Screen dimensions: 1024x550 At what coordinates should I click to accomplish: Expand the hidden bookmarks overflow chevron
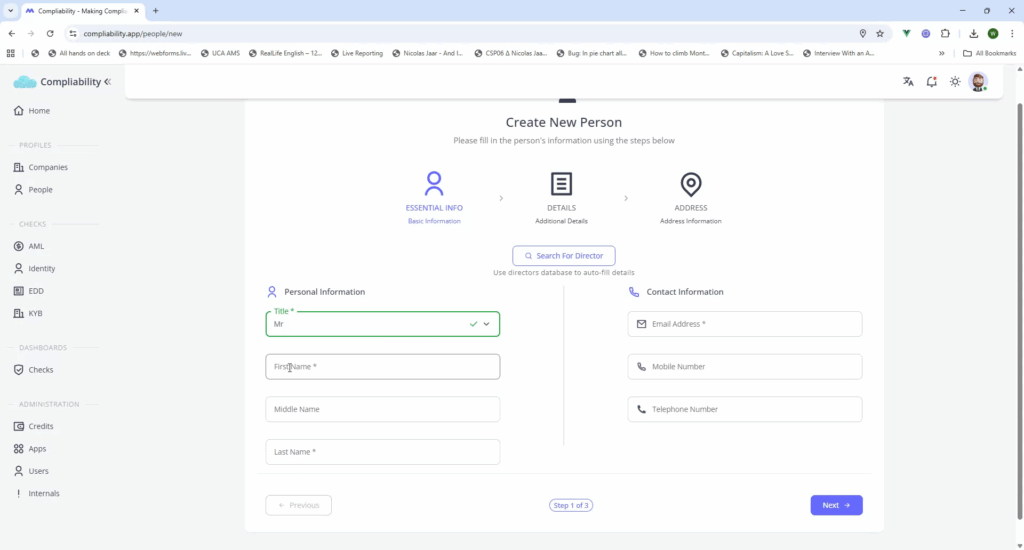[941, 53]
